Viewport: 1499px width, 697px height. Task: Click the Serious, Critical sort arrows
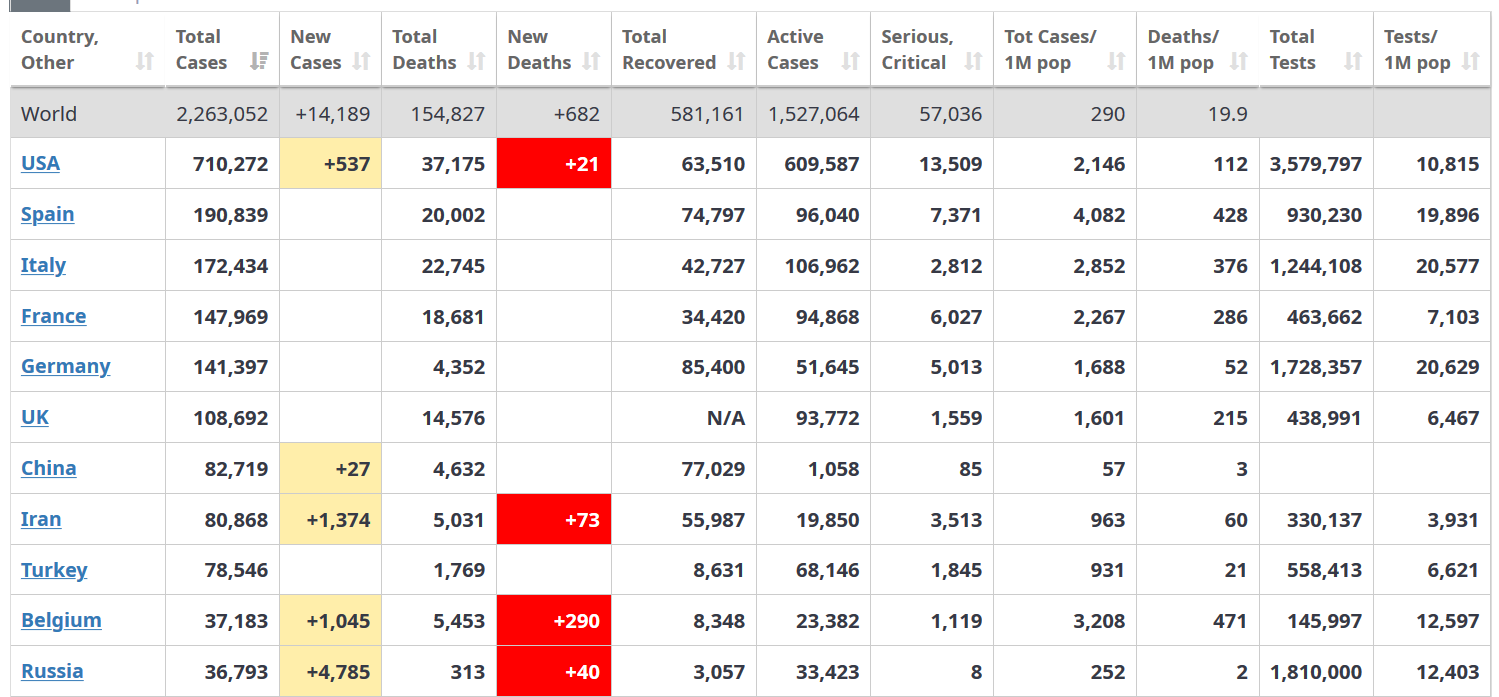(973, 62)
